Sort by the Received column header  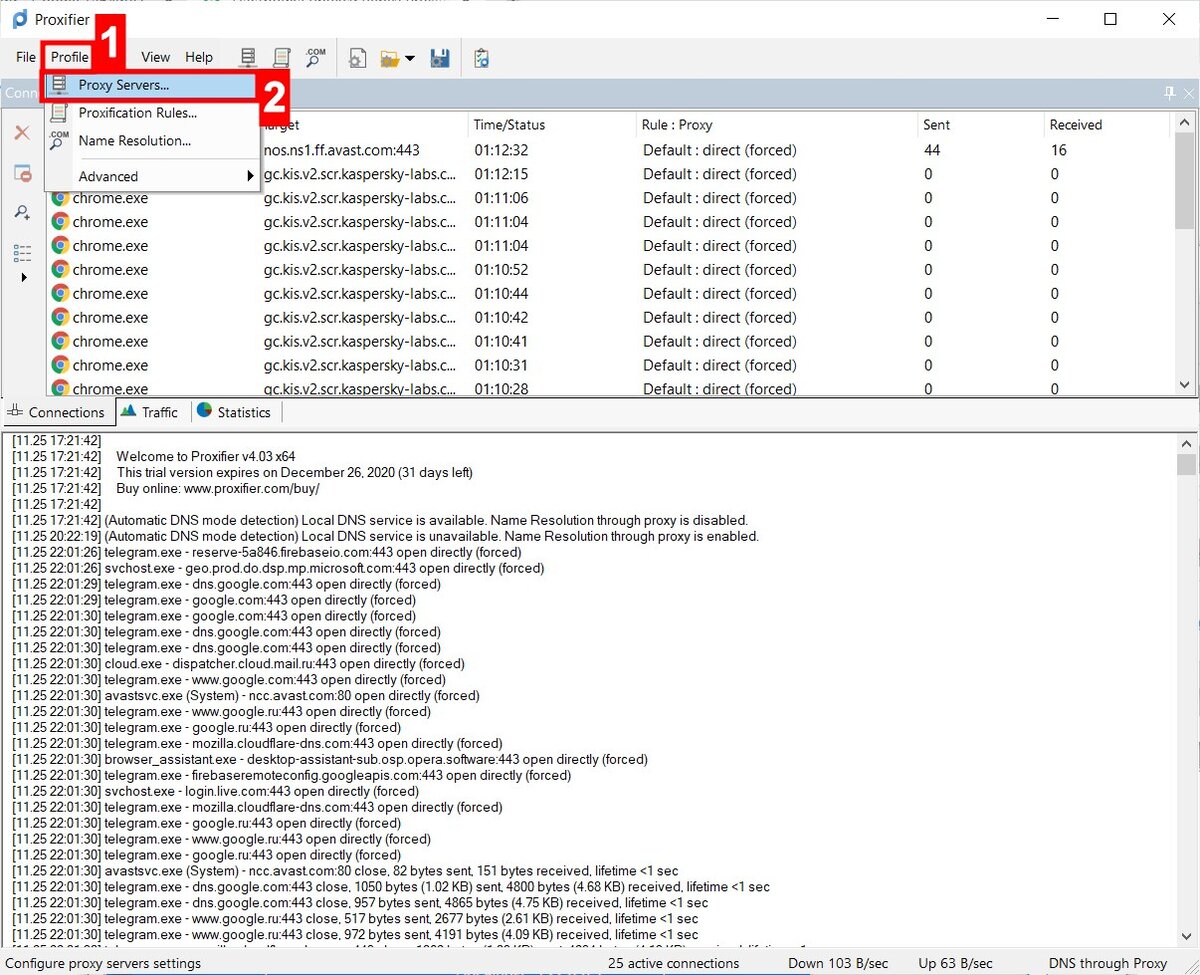pyautogui.click(x=1106, y=125)
